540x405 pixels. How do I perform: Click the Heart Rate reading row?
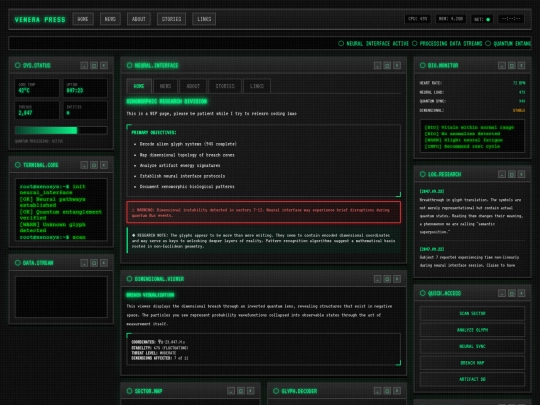(472, 83)
